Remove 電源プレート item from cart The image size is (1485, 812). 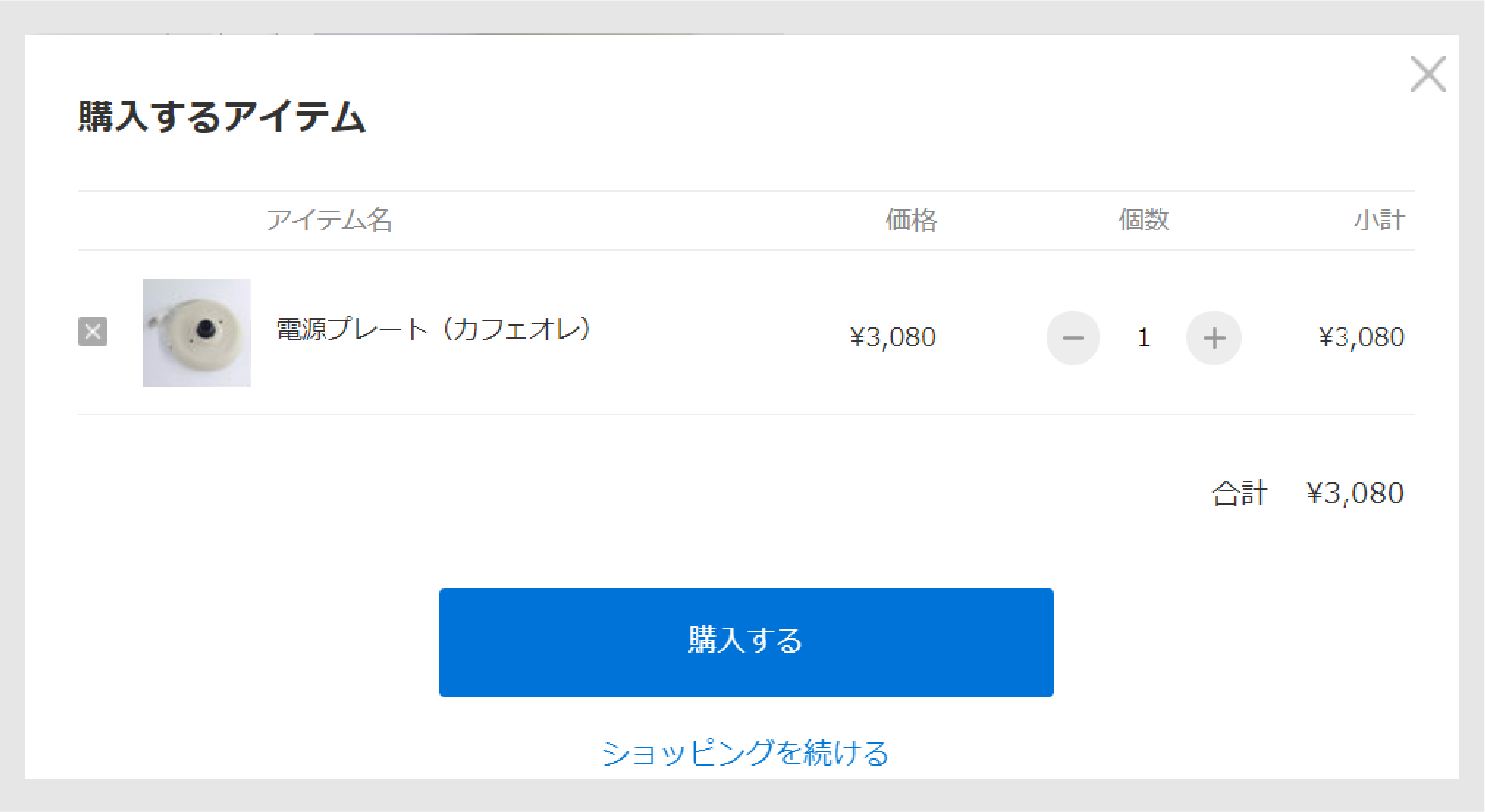[92, 332]
